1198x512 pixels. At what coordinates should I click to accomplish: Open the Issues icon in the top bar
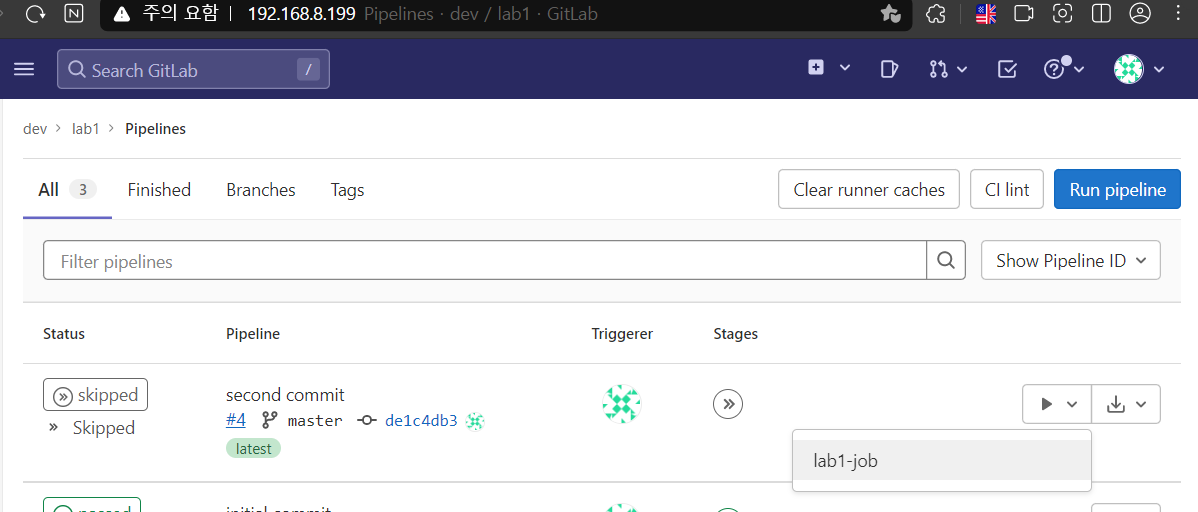(x=888, y=70)
